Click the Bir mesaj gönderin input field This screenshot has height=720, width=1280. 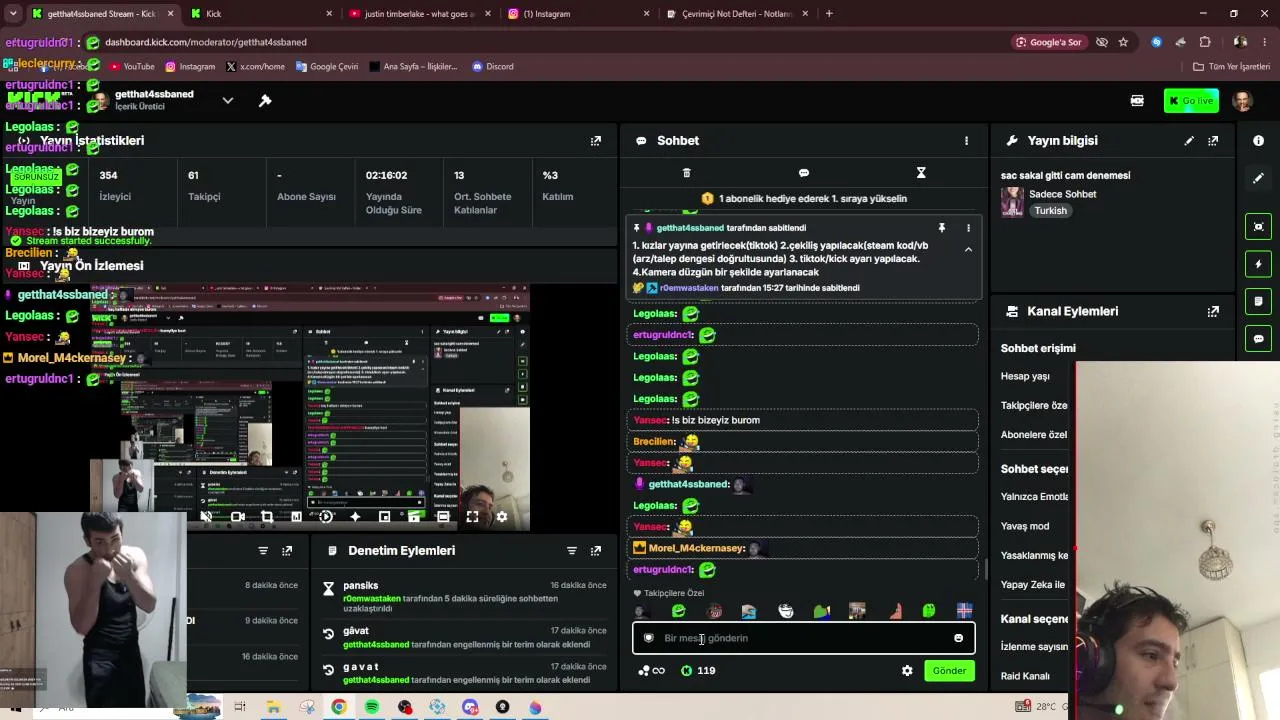tap(803, 638)
